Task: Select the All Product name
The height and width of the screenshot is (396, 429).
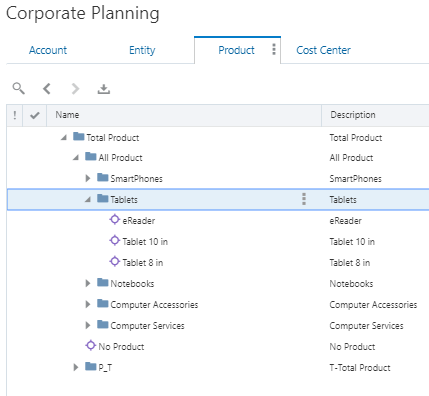Action: (x=120, y=158)
